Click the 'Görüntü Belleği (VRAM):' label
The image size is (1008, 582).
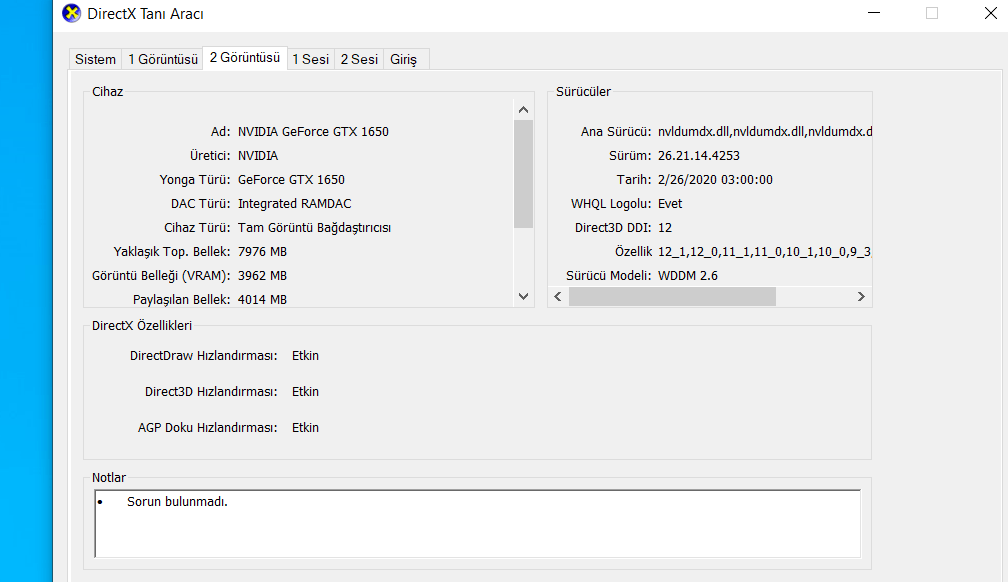coord(161,276)
